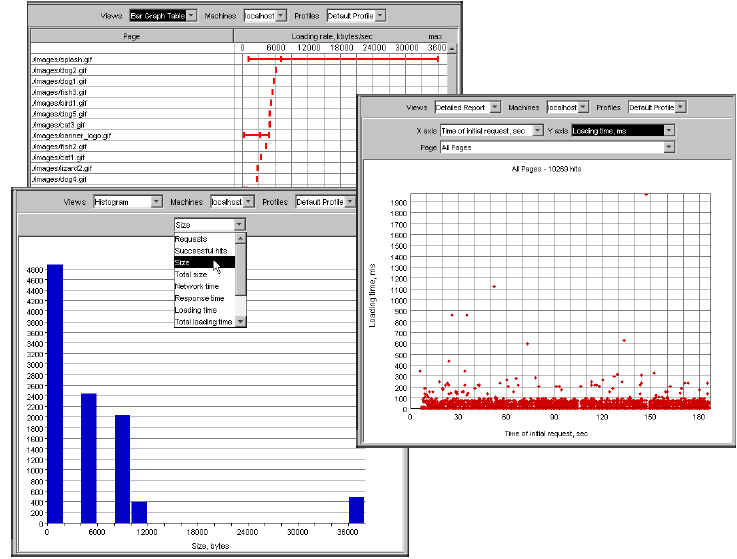Click 'Time of initial request, sec' axis label
Screen dimensions: 737x559
tap(546, 433)
